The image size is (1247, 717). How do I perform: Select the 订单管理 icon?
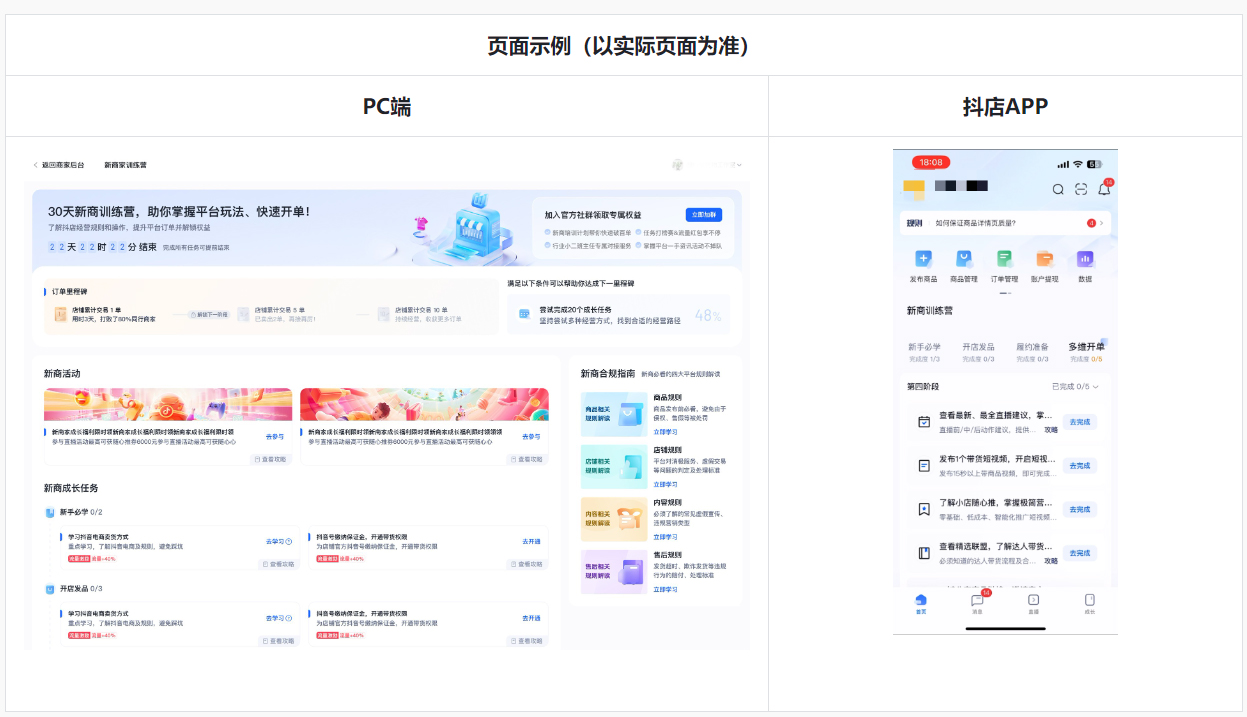coord(1005,260)
